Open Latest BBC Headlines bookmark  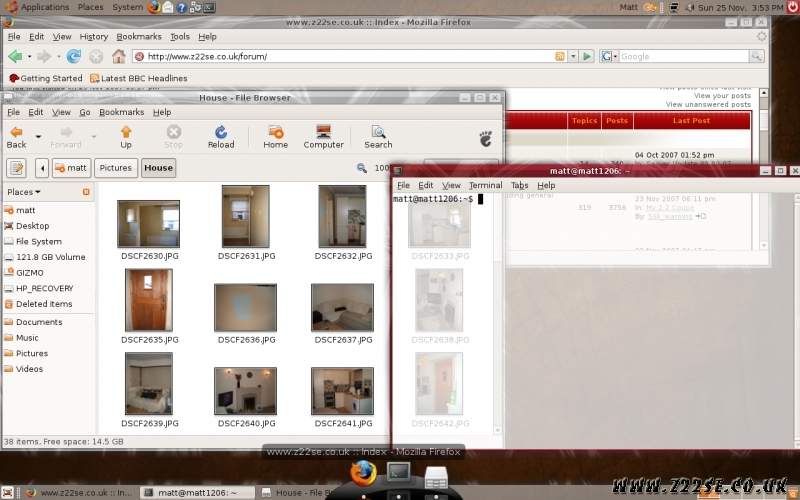[139, 78]
